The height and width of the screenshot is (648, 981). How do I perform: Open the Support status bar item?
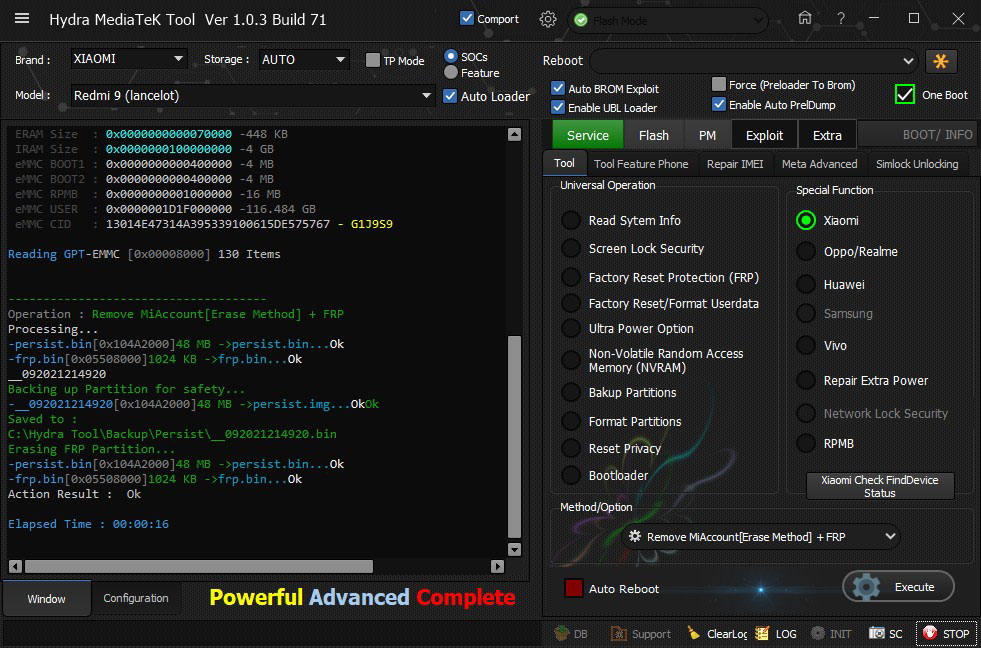coord(641,633)
